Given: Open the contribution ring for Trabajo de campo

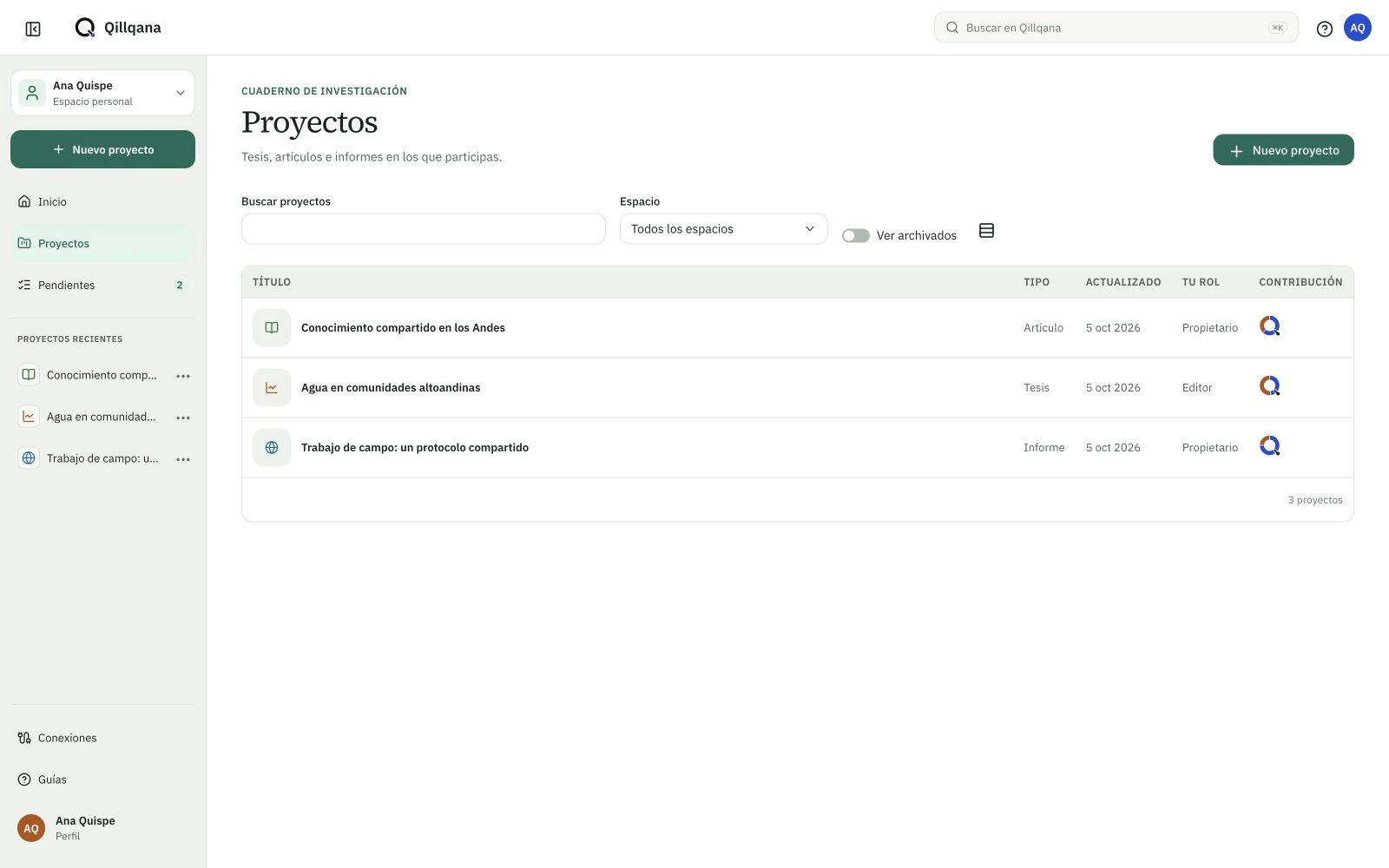Looking at the screenshot, I should (1269, 446).
